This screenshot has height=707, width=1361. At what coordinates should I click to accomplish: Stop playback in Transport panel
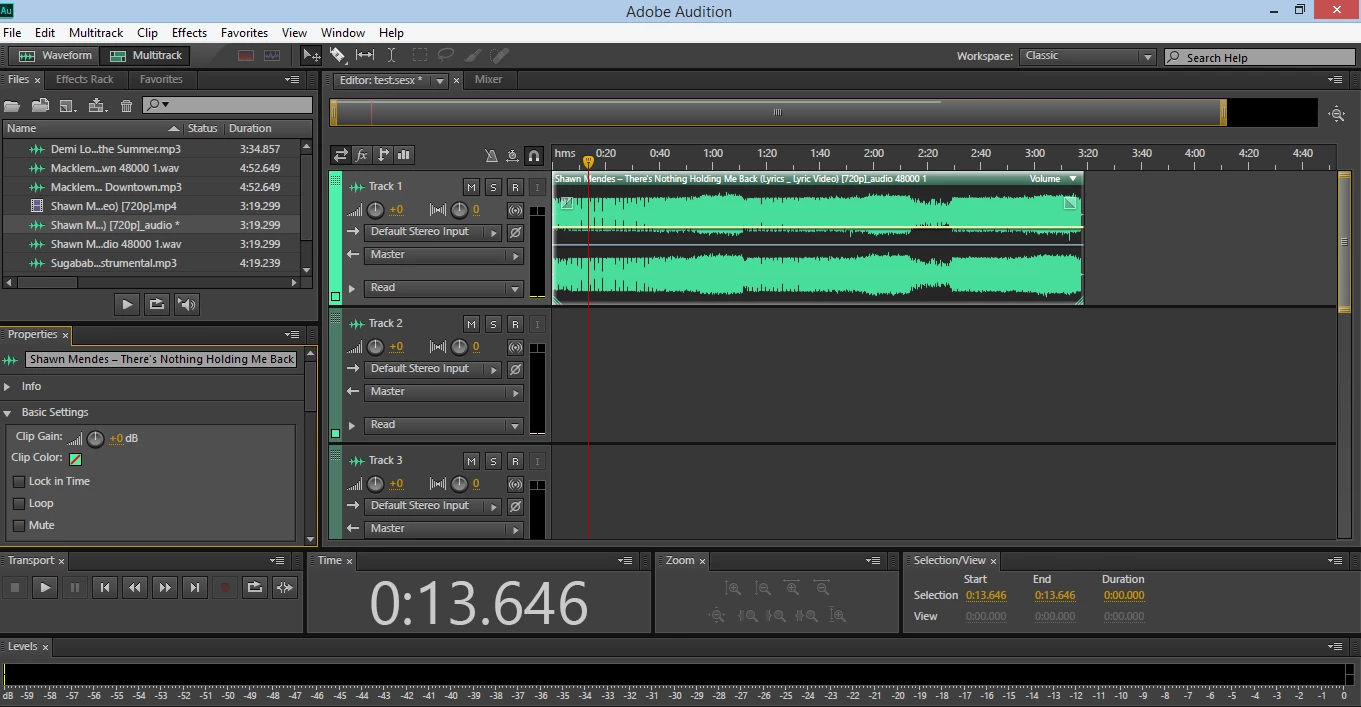[15, 588]
